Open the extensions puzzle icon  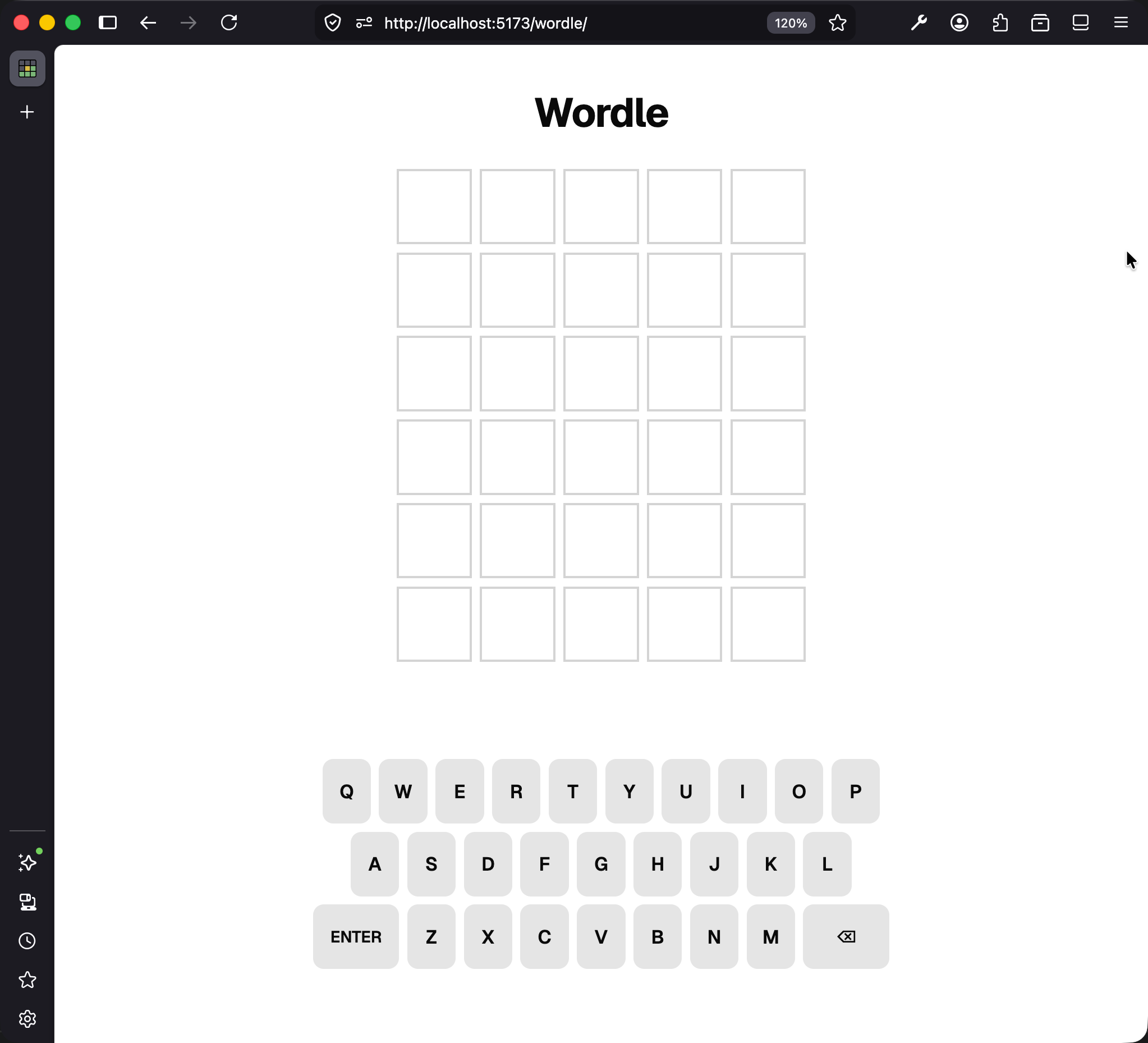[1000, 23]
